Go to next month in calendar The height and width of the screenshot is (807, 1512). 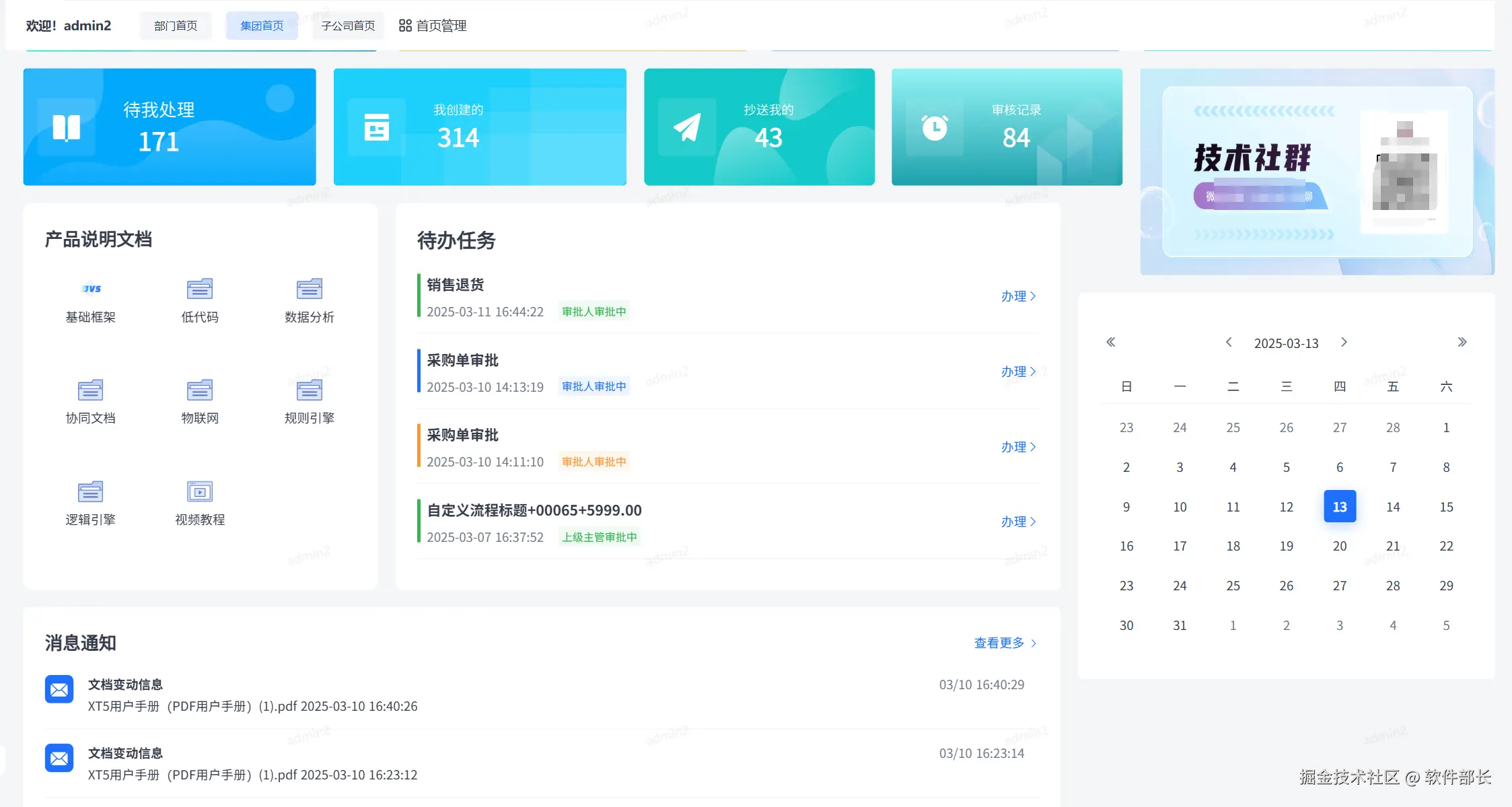tap(1344, 342)
